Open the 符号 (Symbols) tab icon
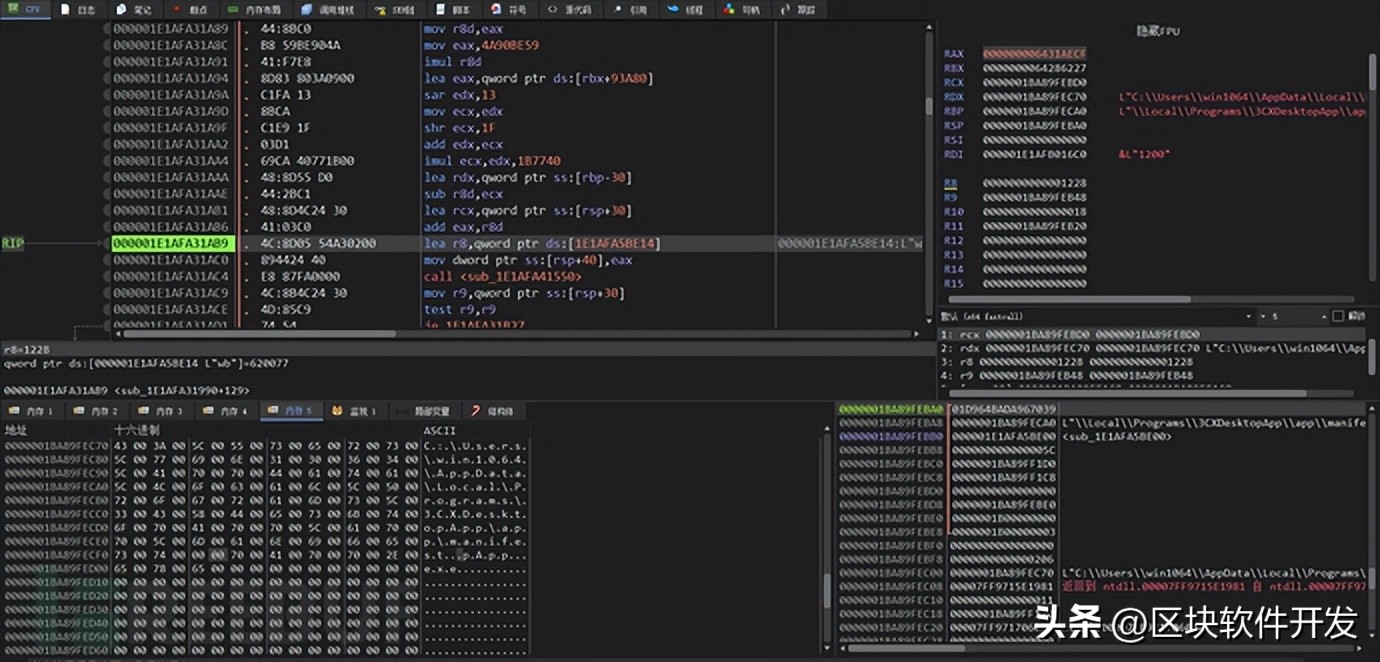Viewport: 1380px width, 662px height. click(495, 9)
